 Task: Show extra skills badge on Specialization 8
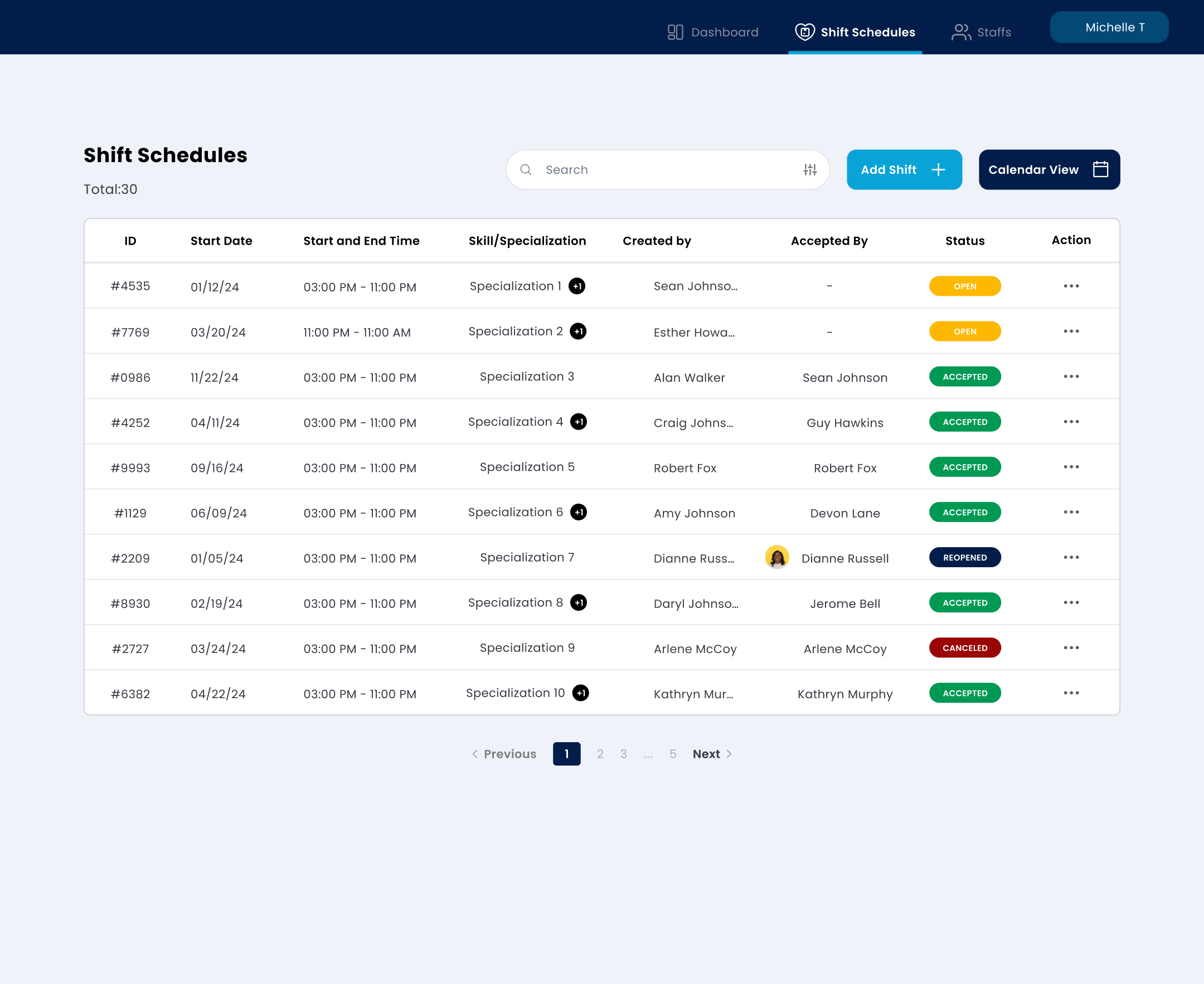(578, 602)
